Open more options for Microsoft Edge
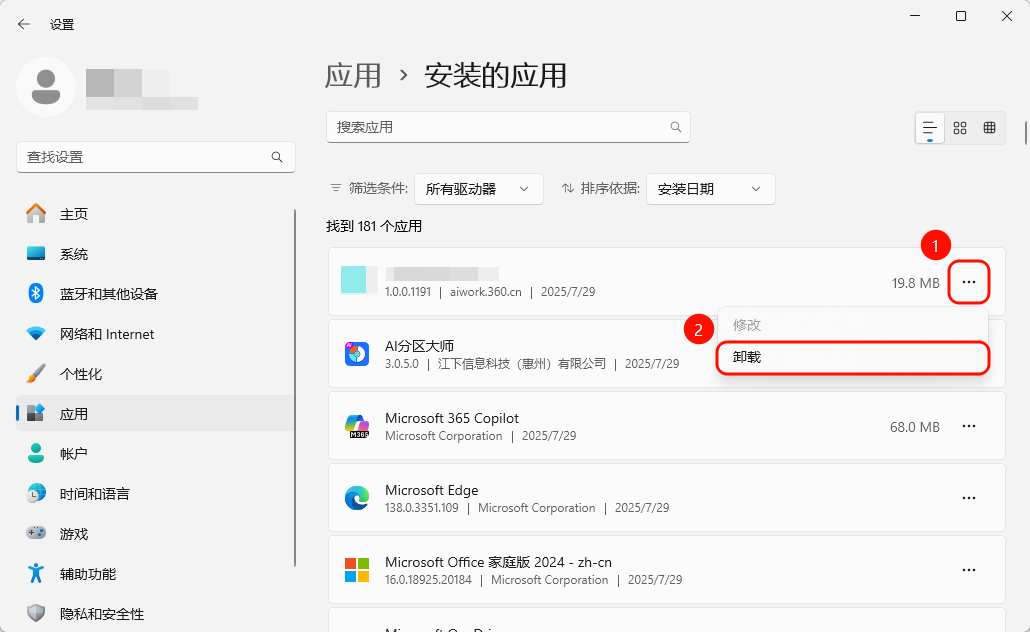The width and height of the screenshot is (1030, 632). [x=969, y=498]
